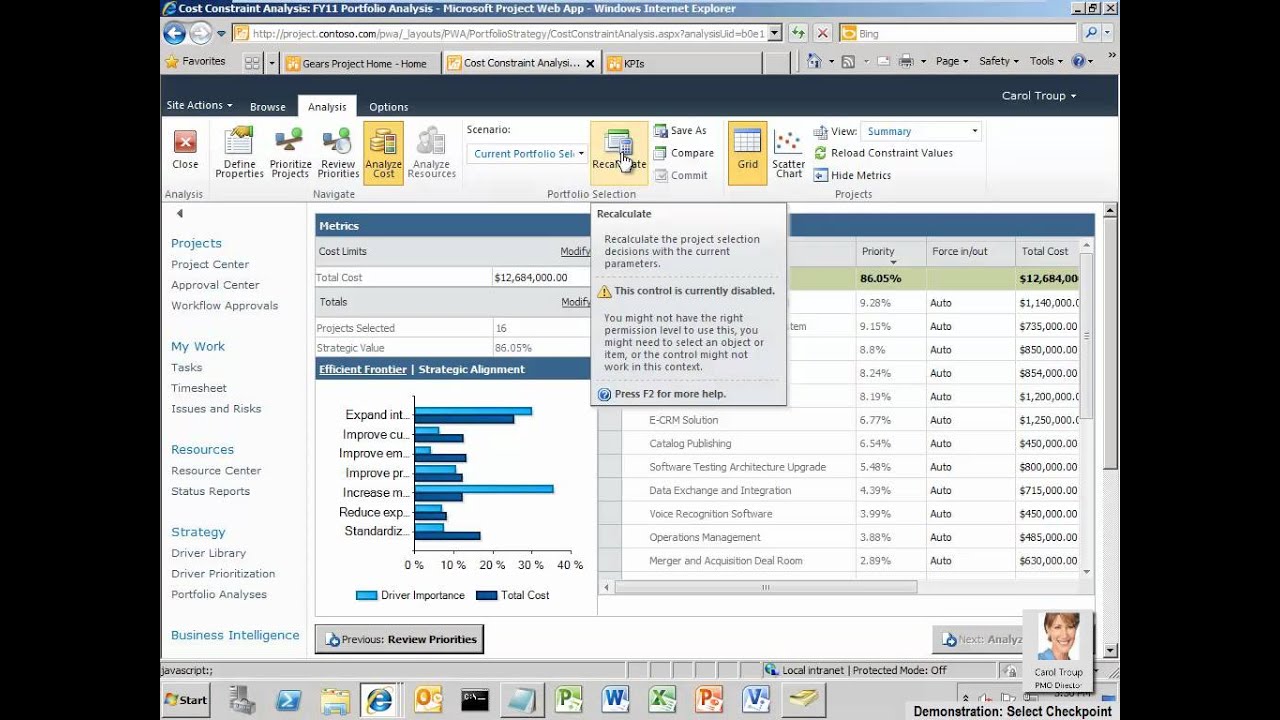Click Previous: Review Priorities button

click(x=399, y=639)
